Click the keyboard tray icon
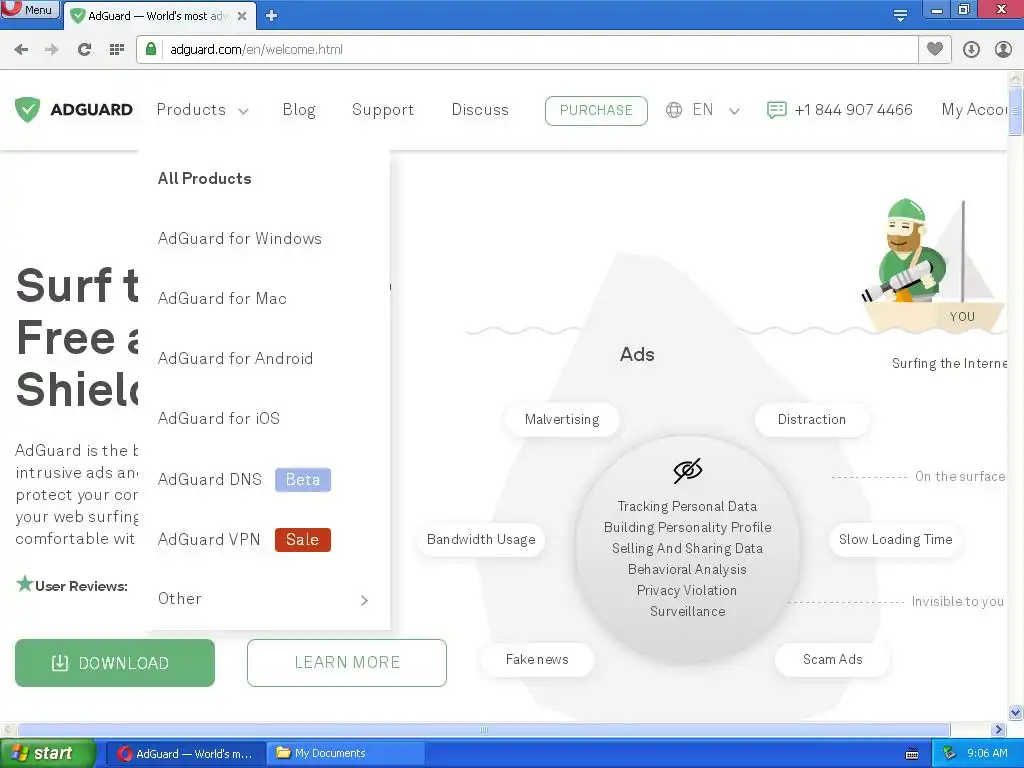 912,754
